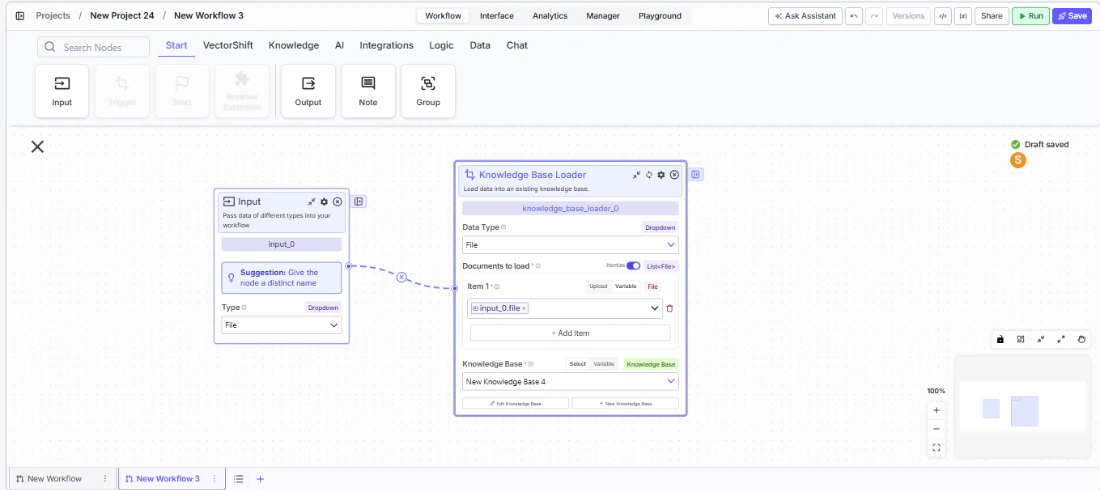Click the Edit Knowledge Base button

point(516,404)
